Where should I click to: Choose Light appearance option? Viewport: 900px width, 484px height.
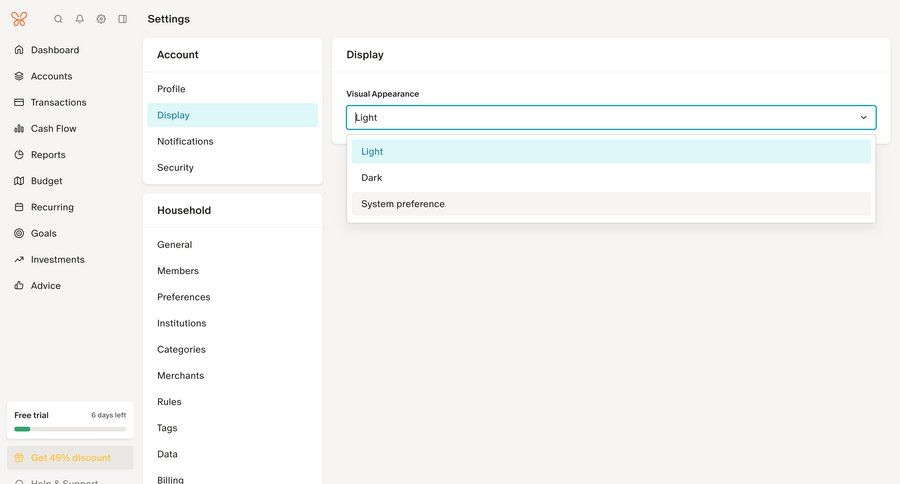[x=611, y=152]
